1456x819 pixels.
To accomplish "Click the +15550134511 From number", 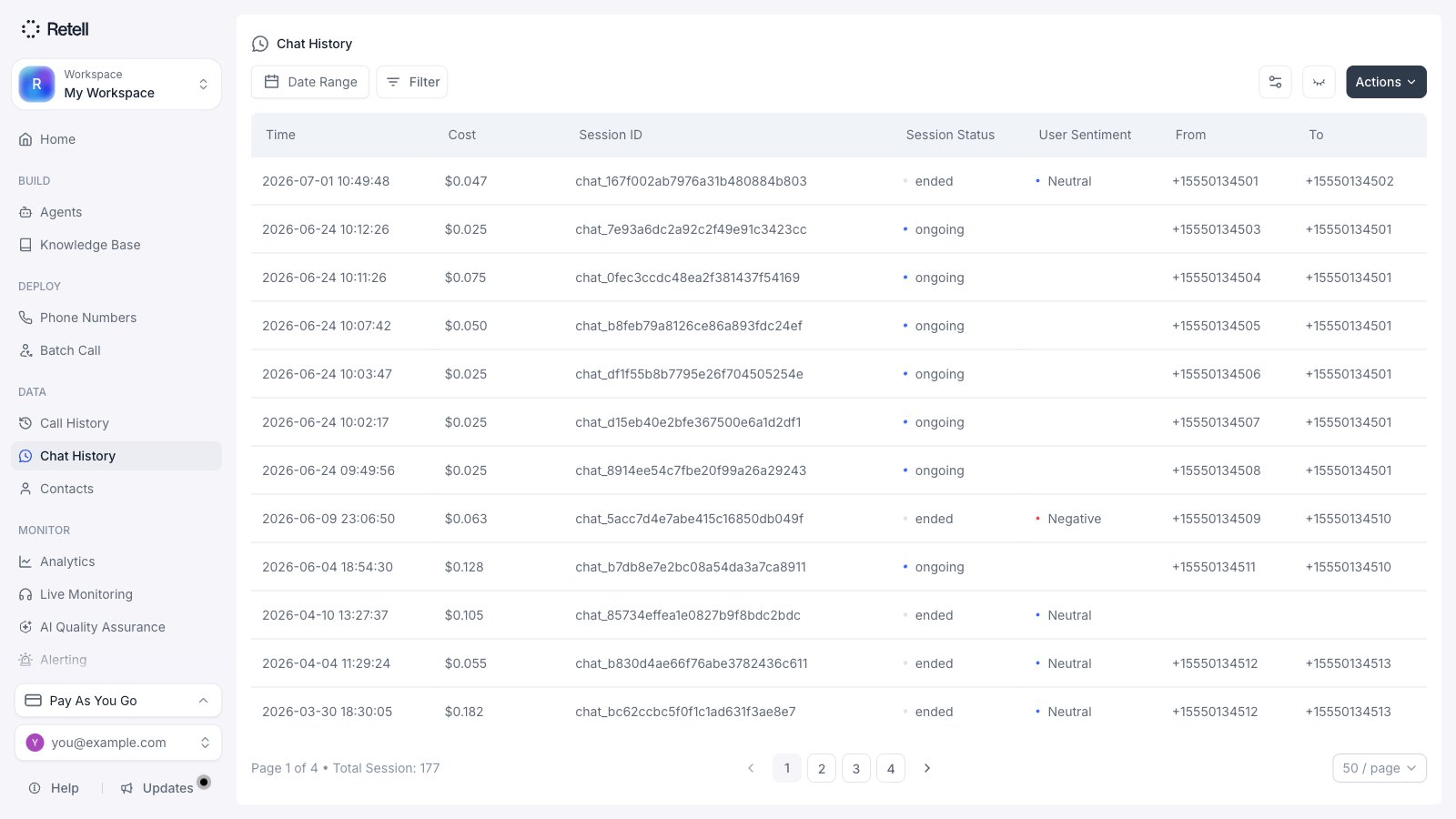I will point(1214,567).
